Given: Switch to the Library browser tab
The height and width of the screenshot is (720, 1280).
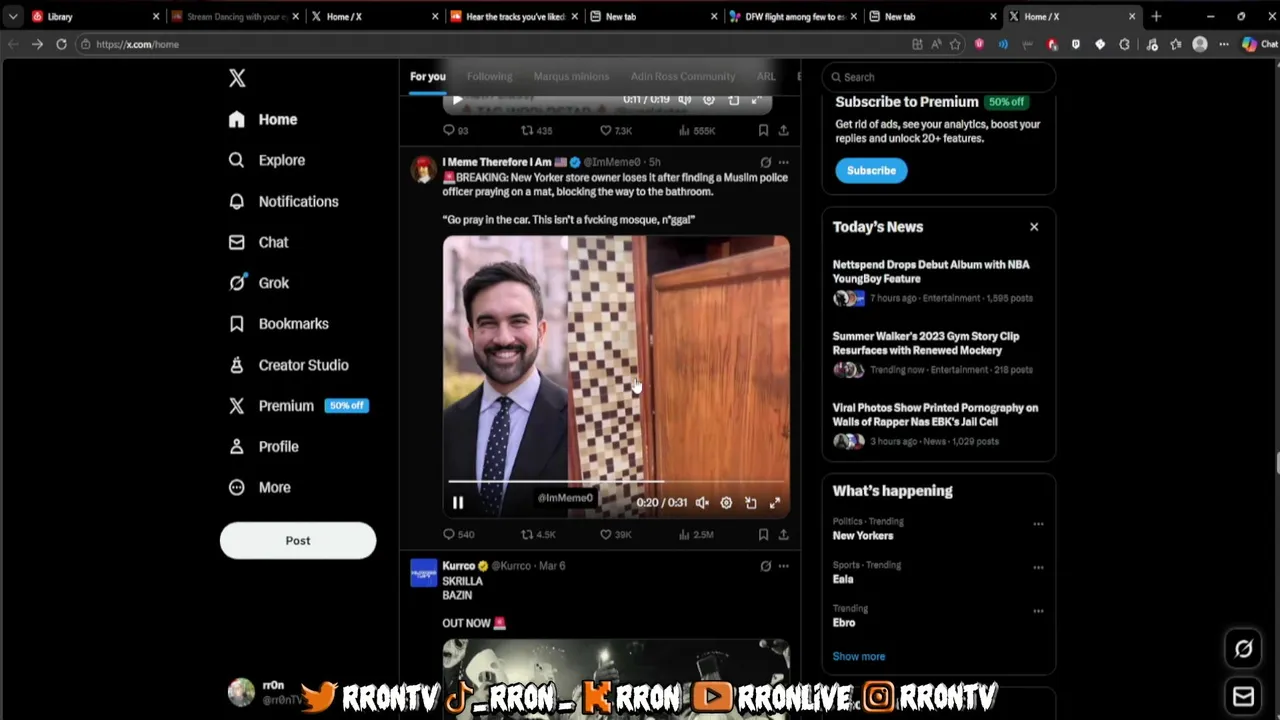Looking at the screenshot, I should coord(95,16).
